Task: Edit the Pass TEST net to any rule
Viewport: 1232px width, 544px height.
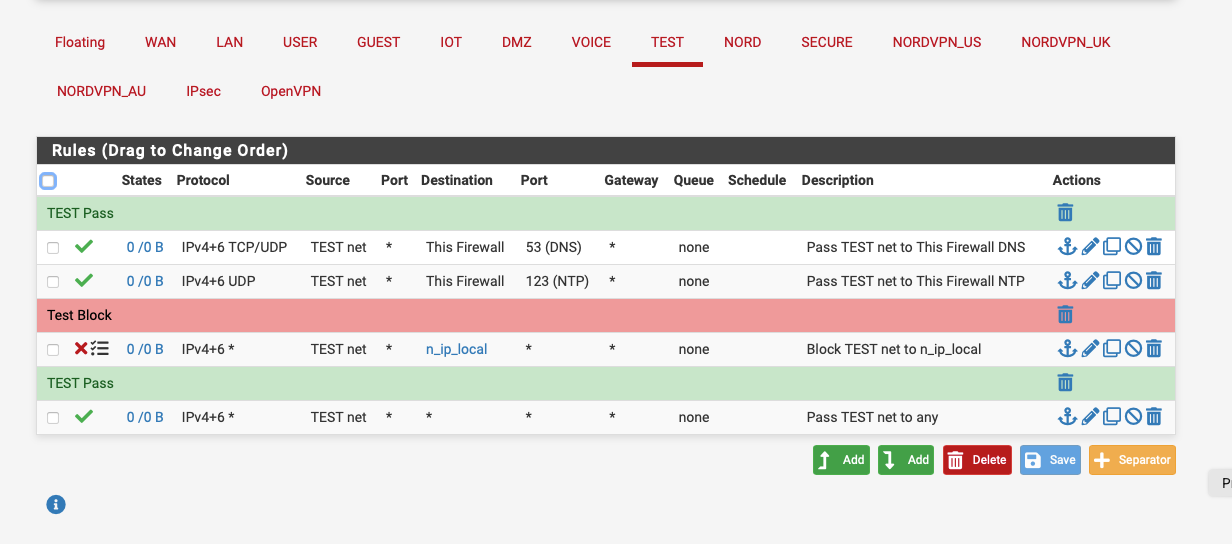Action: coord(1090,417)
